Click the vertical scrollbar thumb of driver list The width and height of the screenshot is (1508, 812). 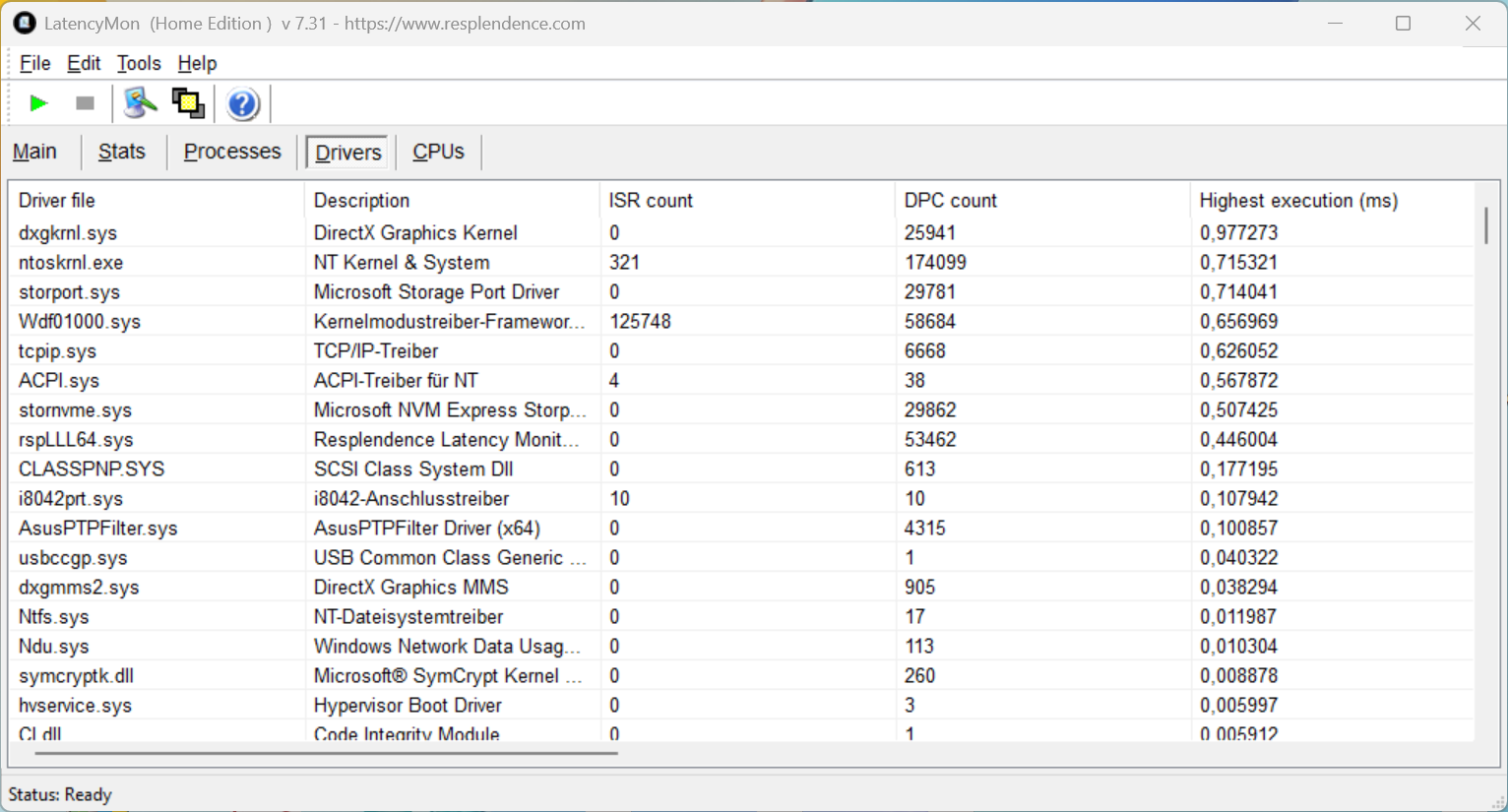click(x=1485, y=225)
